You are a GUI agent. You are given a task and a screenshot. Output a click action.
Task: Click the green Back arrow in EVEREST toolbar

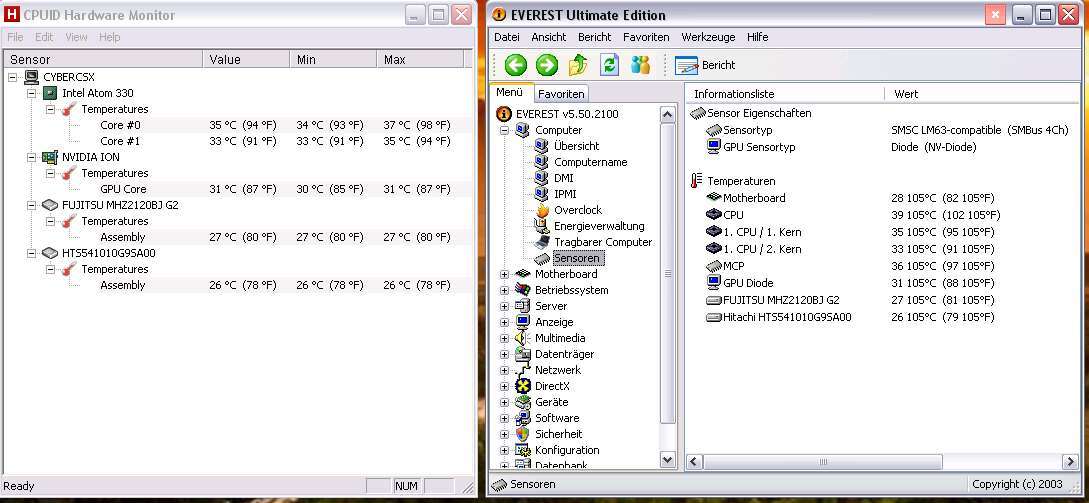pos(515,65)
